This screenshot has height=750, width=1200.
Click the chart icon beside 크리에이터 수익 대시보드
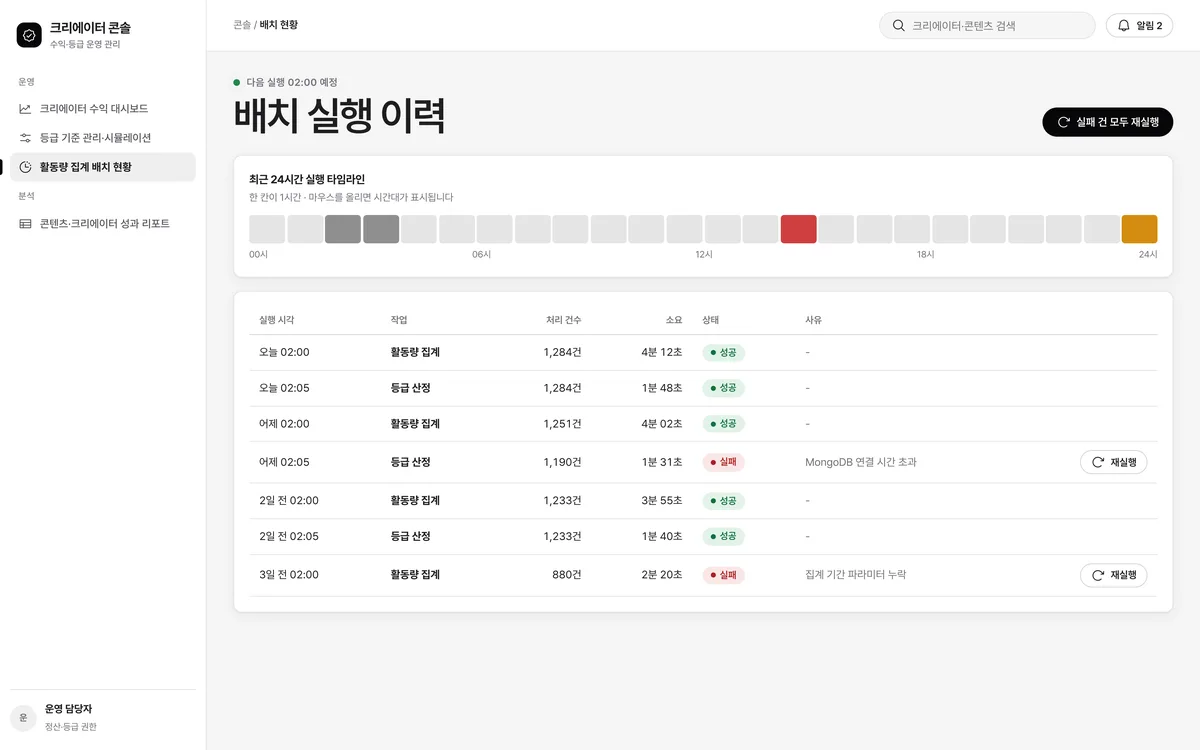point(25,108)
